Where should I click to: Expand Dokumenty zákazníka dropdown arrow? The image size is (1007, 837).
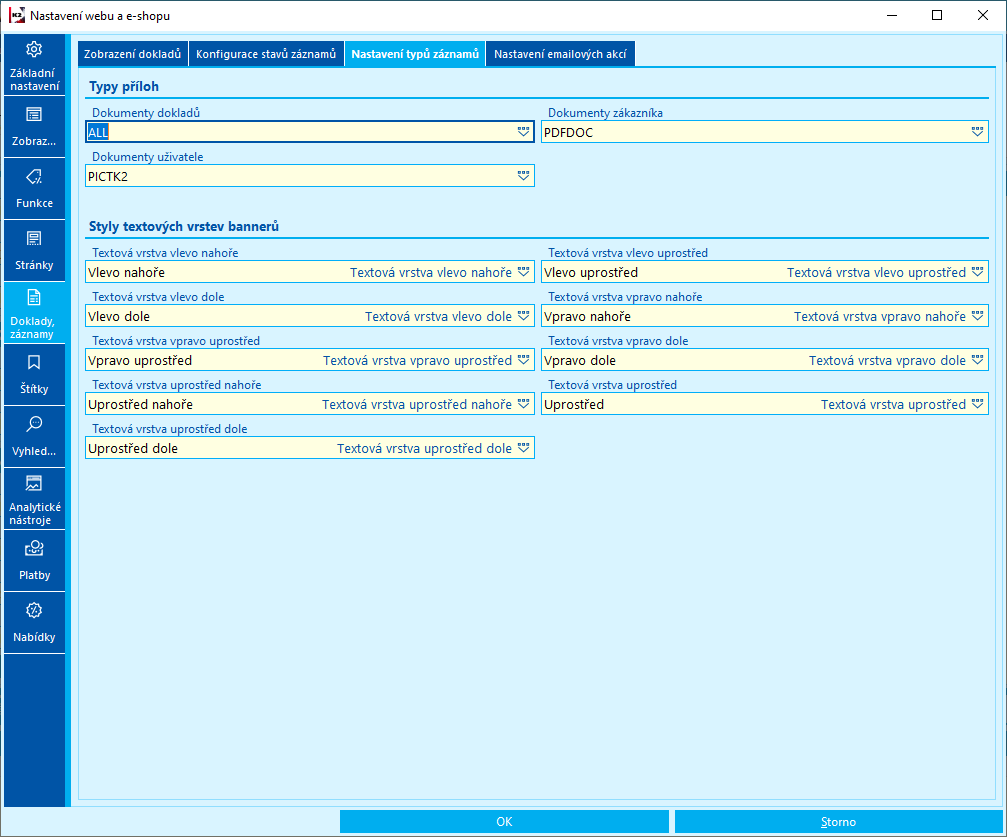[x=977, y=132]
